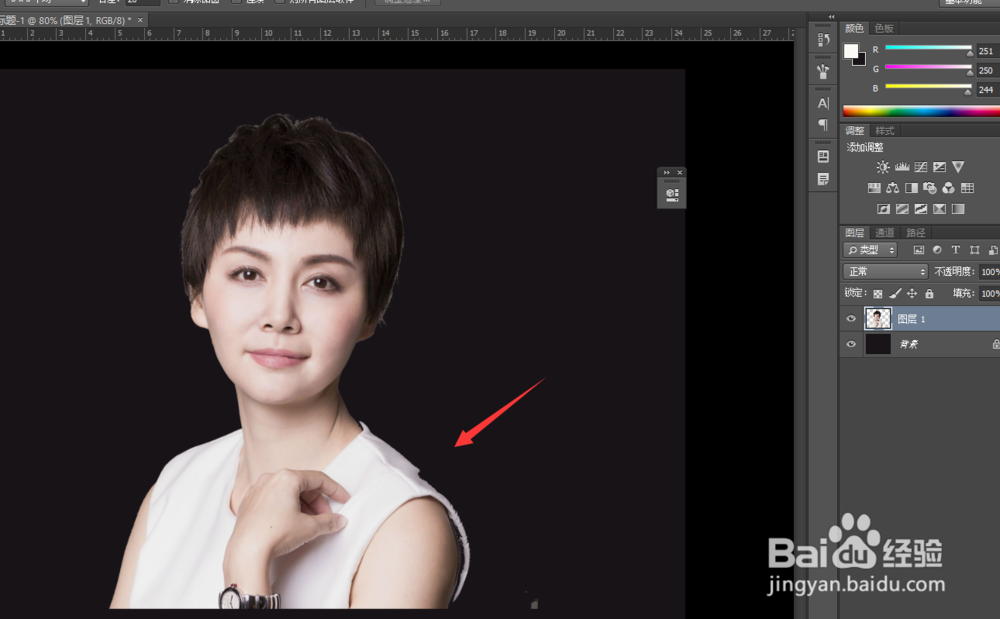Click the B value field 244
The image size is (1000, 619).
(988, 90)
